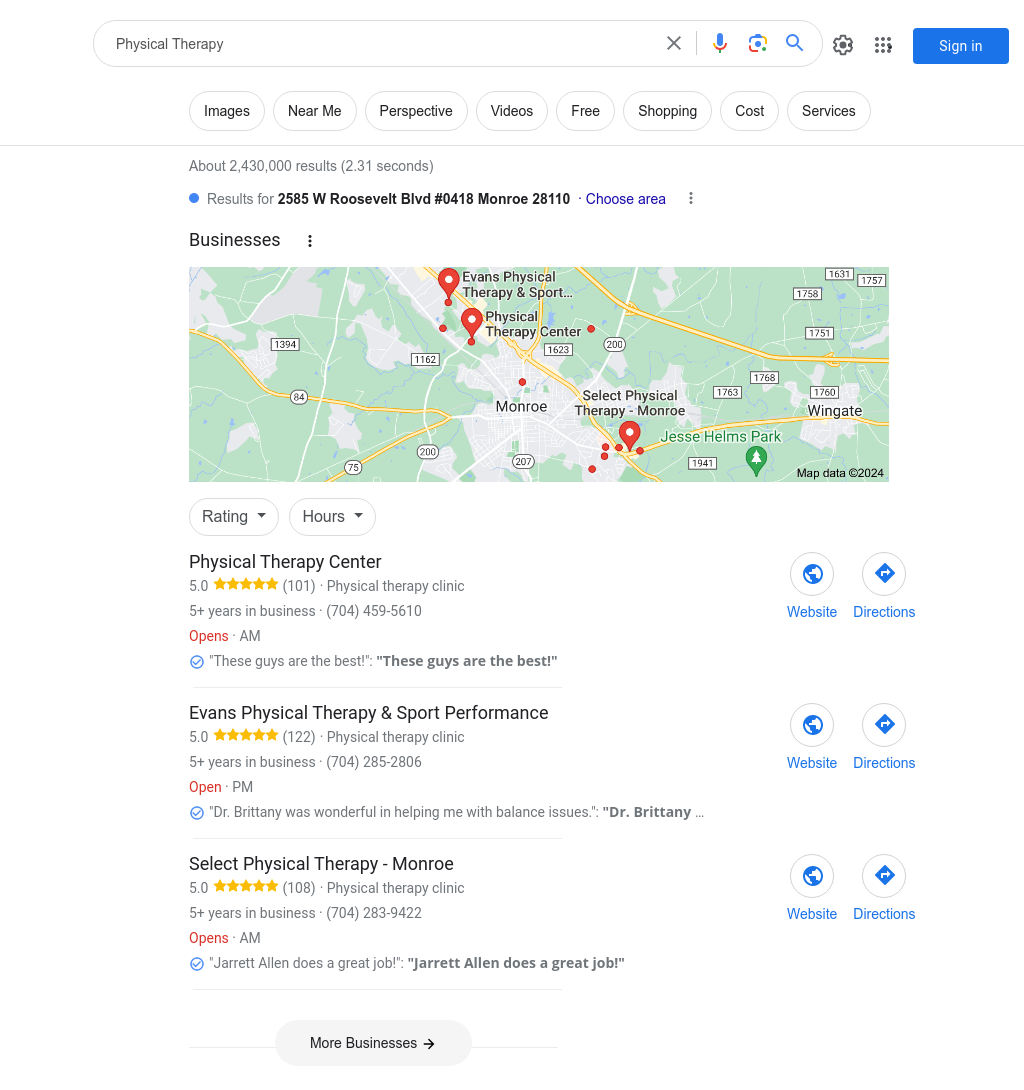
Task: Click Directions icon for Select Physical Therapy
Action: (x=884, y=876)
